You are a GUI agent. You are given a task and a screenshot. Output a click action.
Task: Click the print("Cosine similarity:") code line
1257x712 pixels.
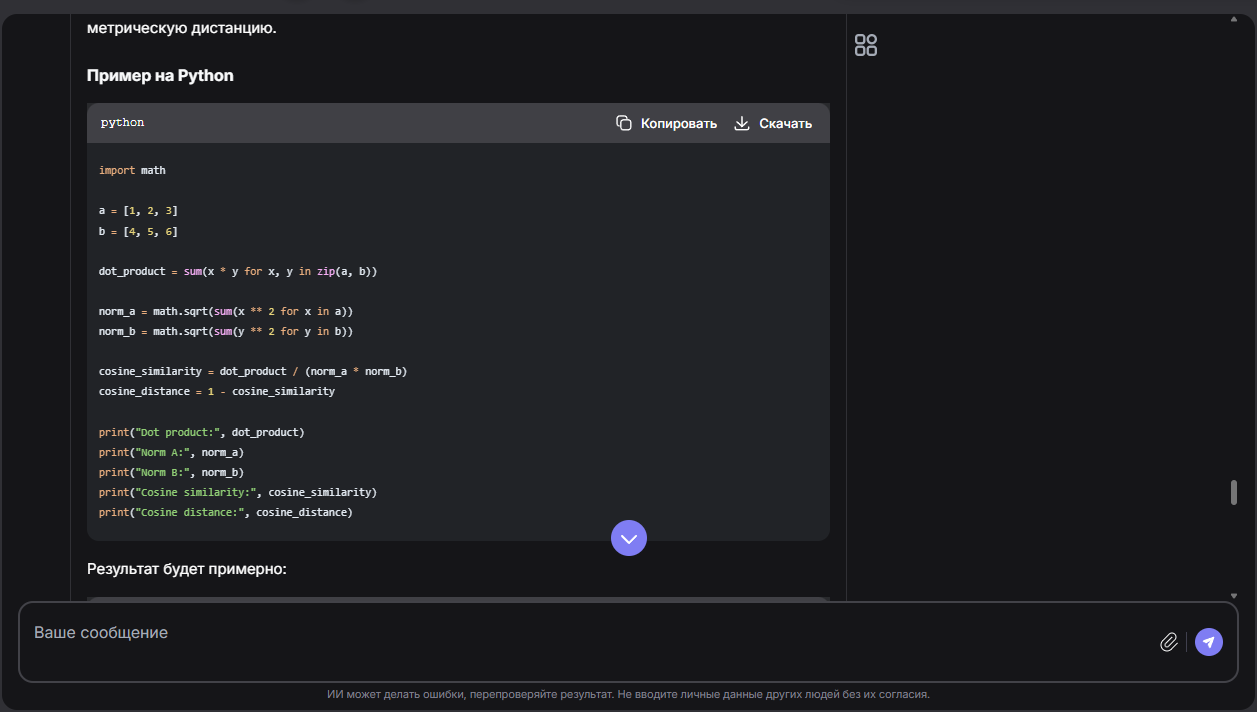pyautogui.click(x=238, y=492)
